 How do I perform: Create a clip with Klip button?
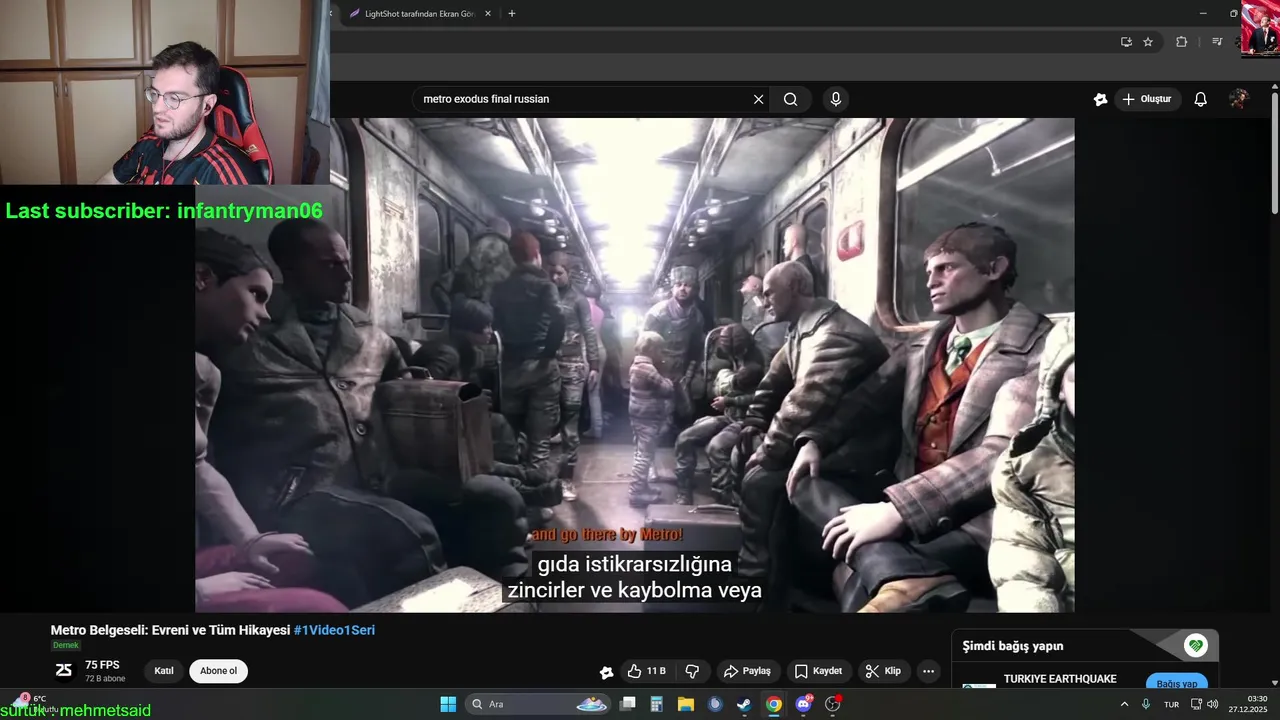(x=883, y=671)
